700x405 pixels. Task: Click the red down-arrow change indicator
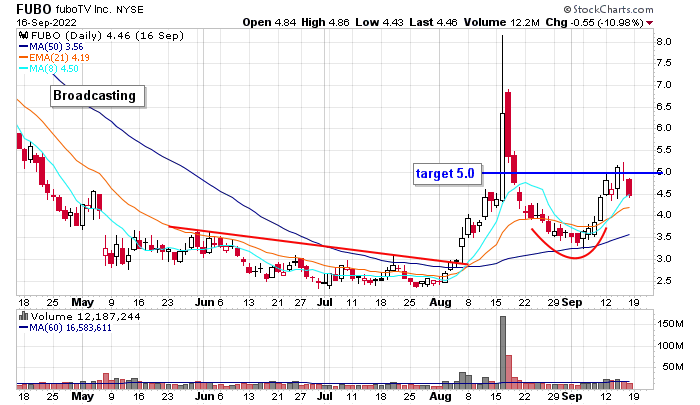click(650, 23)
